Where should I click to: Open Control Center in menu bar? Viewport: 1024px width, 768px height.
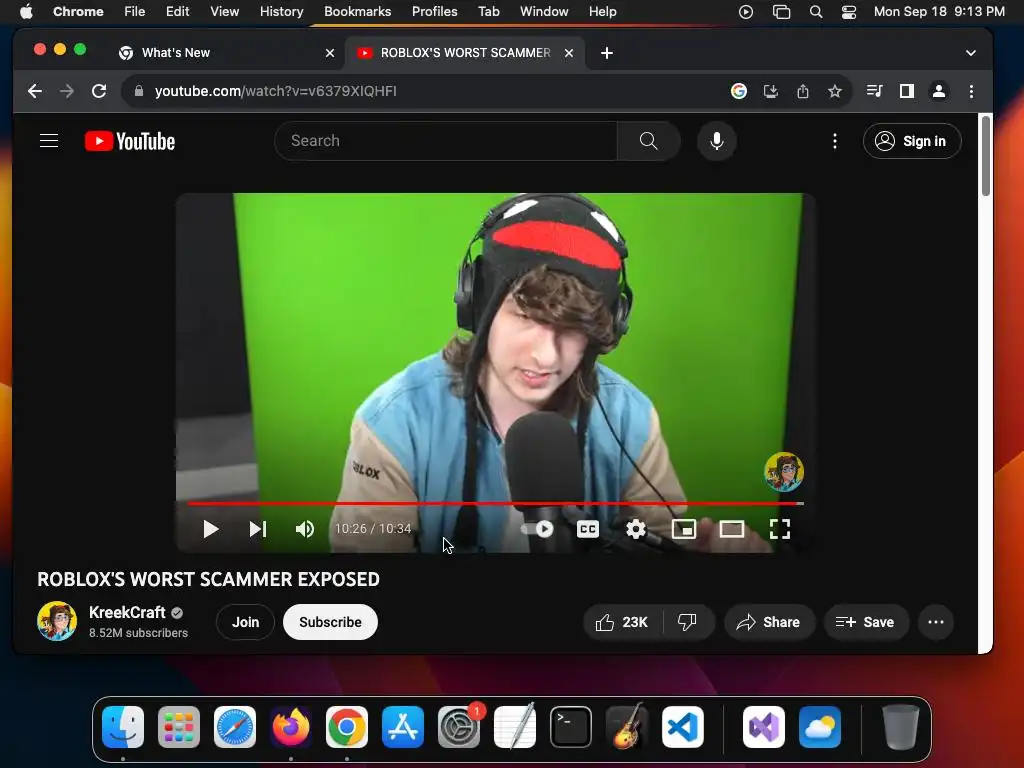click(x=848, y=12)
